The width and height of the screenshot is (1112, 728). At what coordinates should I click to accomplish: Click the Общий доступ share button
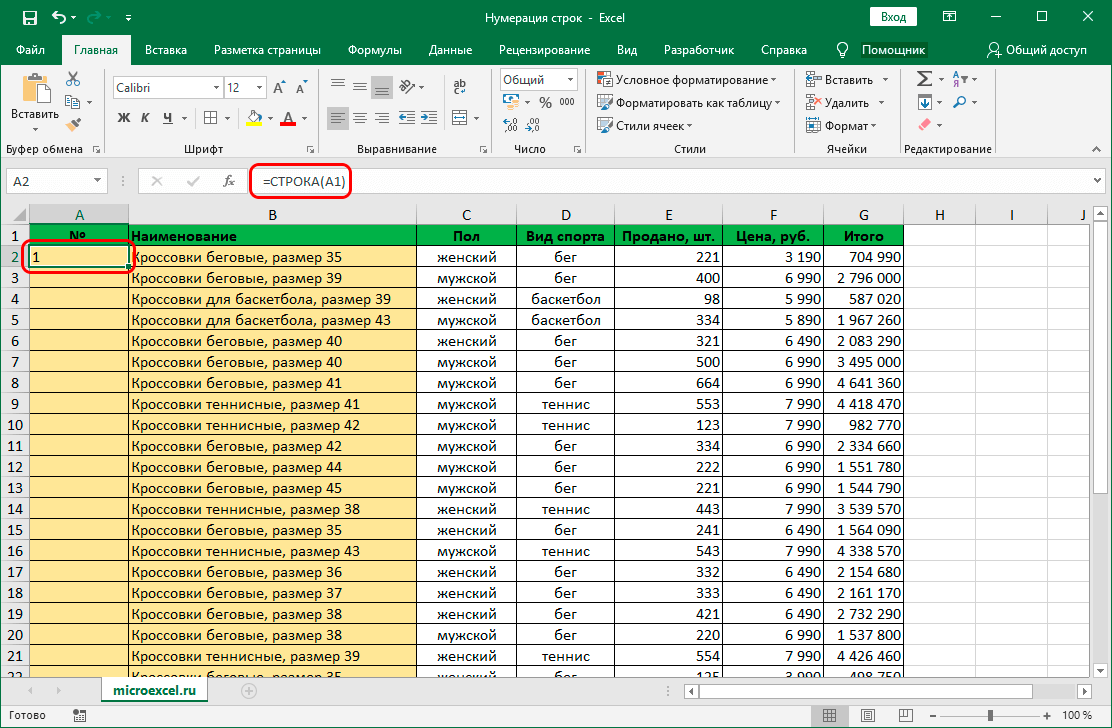click(1036, 50)
